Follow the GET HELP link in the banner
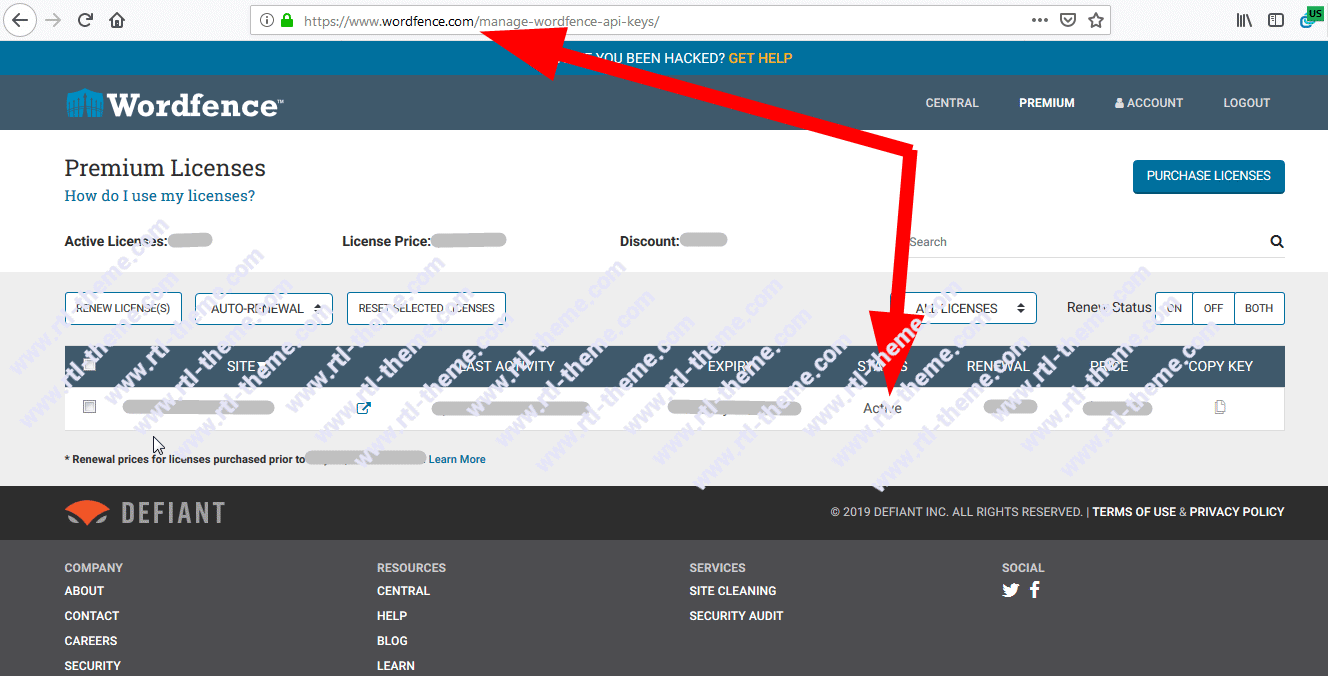This screenshot has height=676, width=1328. coord(760,58)
